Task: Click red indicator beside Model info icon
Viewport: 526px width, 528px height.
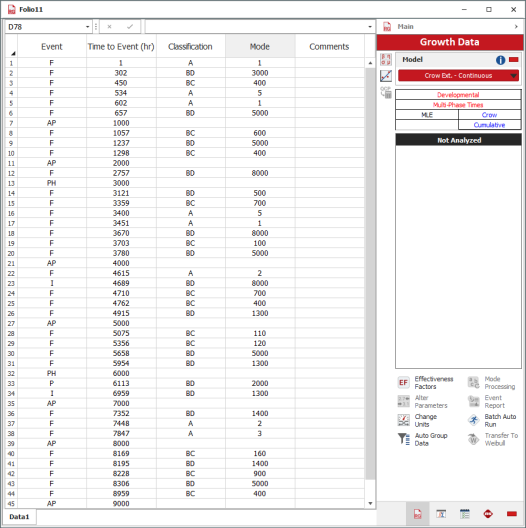Action: (x=514, y=60)
